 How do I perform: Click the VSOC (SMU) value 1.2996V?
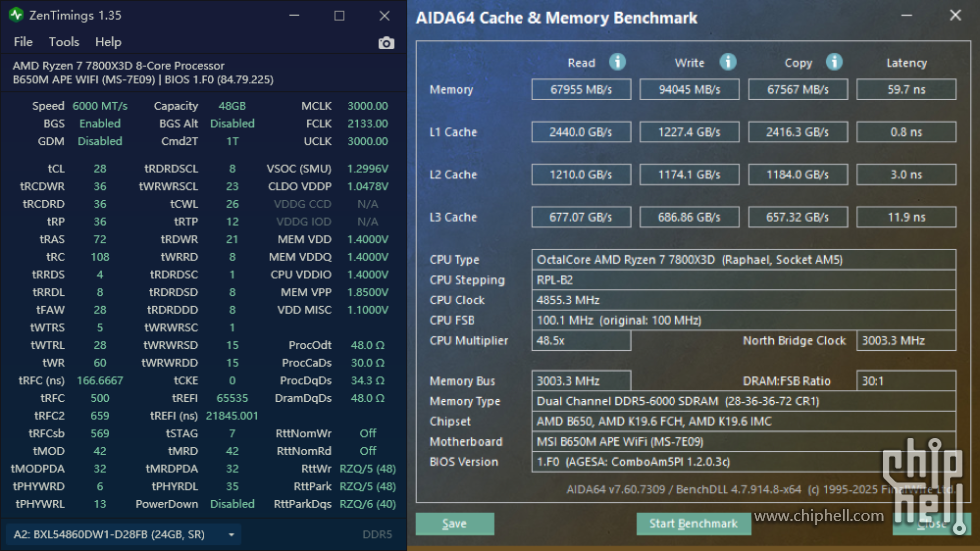pyautogui.click(x=368, y=169)
